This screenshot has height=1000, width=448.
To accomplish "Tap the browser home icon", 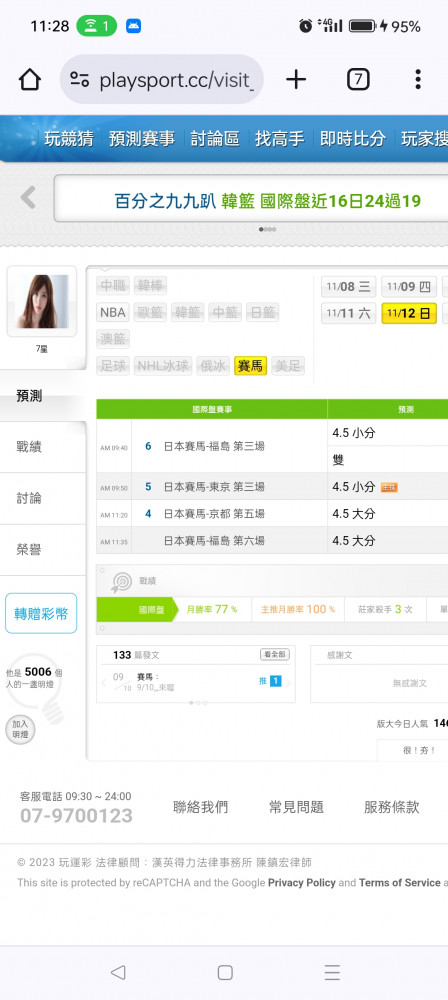I will pyautogui.click(x=29, y=80).
